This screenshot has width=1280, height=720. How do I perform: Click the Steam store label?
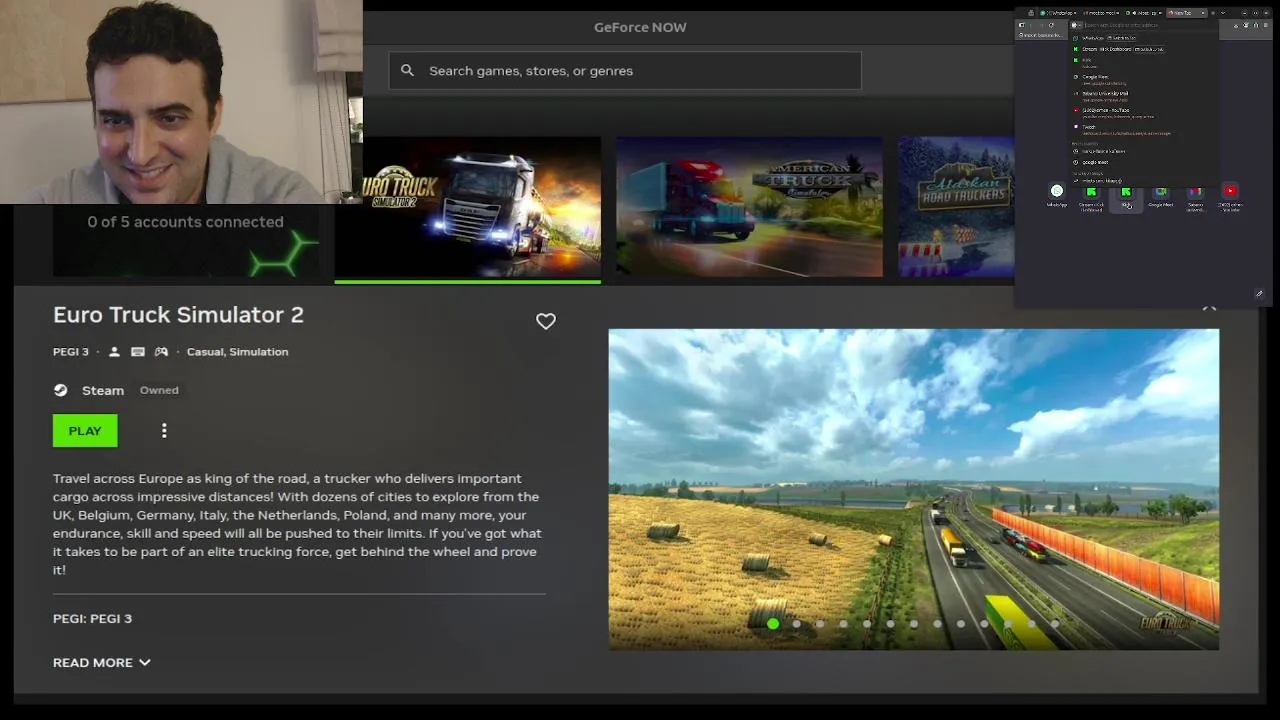click(103, 390)
